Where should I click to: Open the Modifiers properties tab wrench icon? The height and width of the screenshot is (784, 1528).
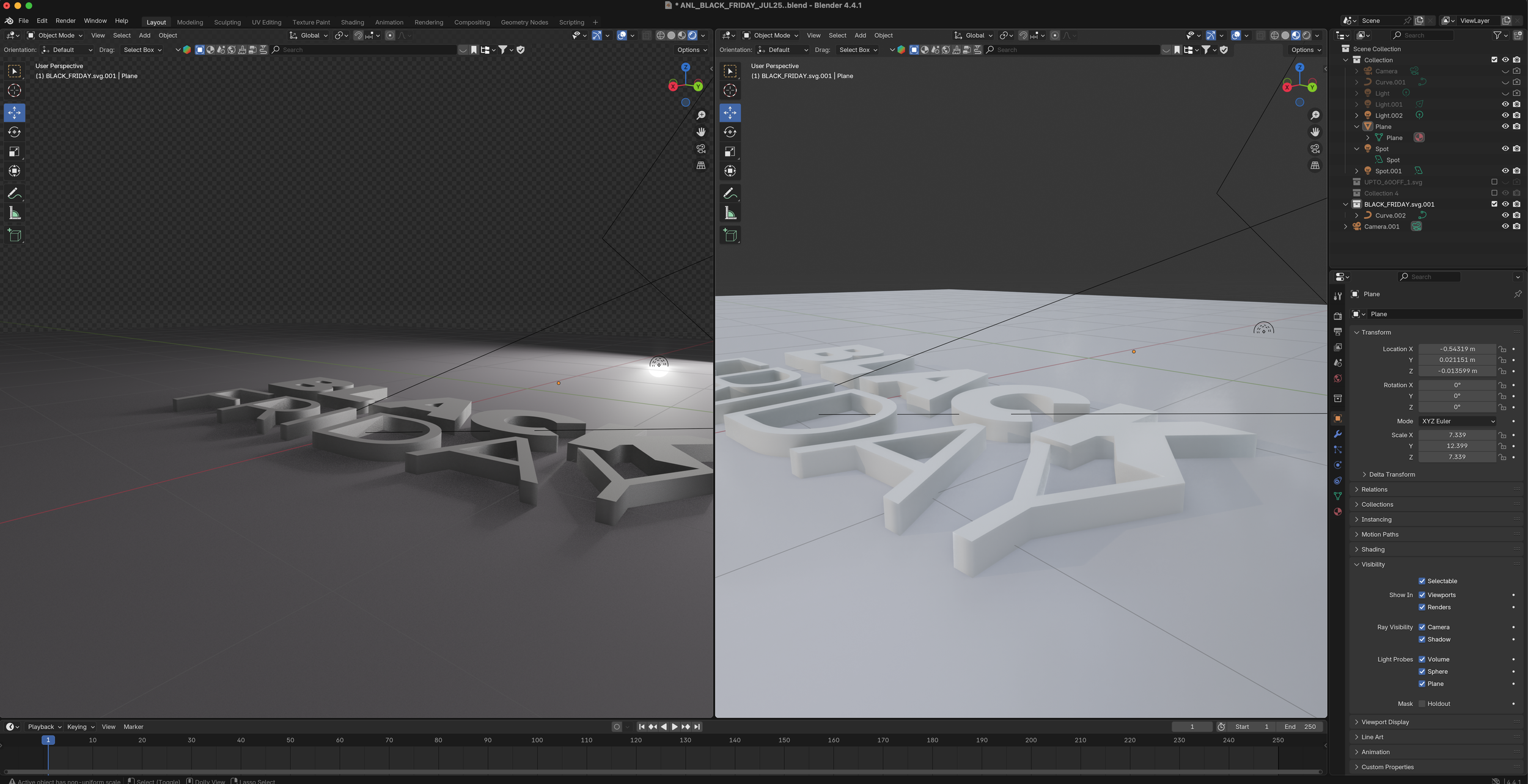[1338, 434]
